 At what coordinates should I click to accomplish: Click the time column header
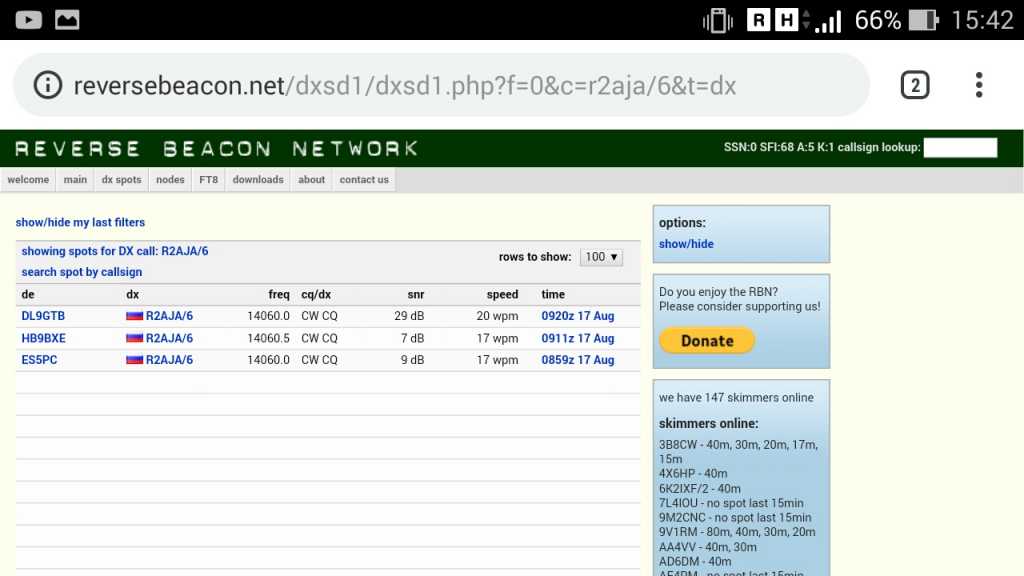pyautogui.click(x=553, y=295)
